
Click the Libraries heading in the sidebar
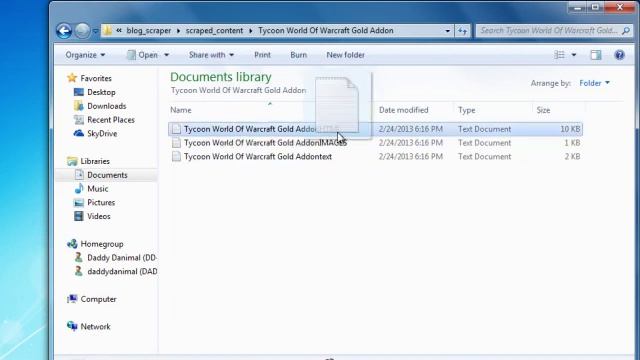coord(95,161)
